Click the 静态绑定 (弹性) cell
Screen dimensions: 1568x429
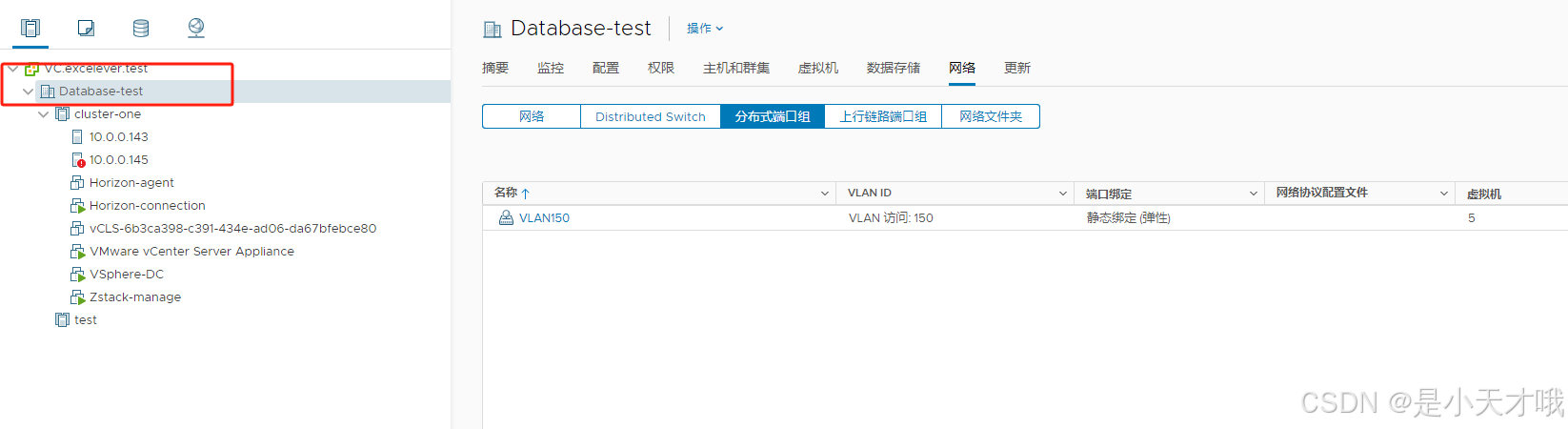1128,218
